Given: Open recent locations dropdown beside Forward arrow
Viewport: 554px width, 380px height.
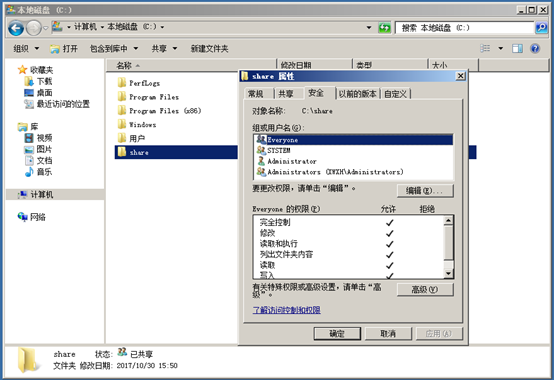Looking at the screenshot, I should tap(45, 28).
